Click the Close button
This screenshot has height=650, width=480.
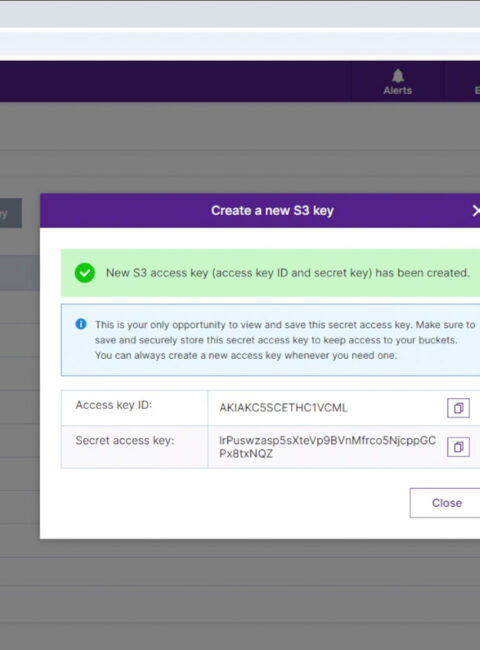click(x=445, y=503)
